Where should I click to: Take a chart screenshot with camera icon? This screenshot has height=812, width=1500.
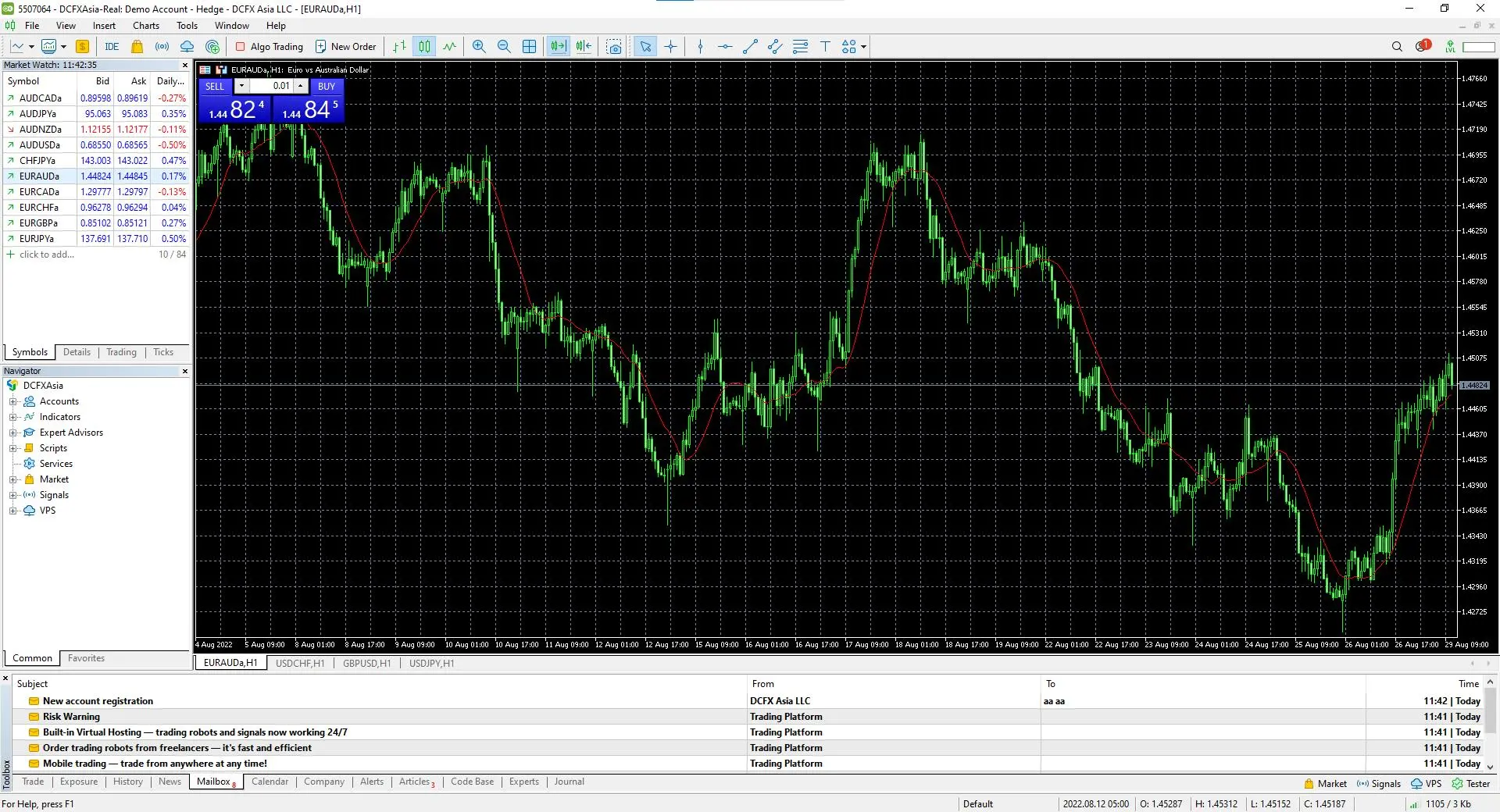pyautogui.click(x=614, y=47)
